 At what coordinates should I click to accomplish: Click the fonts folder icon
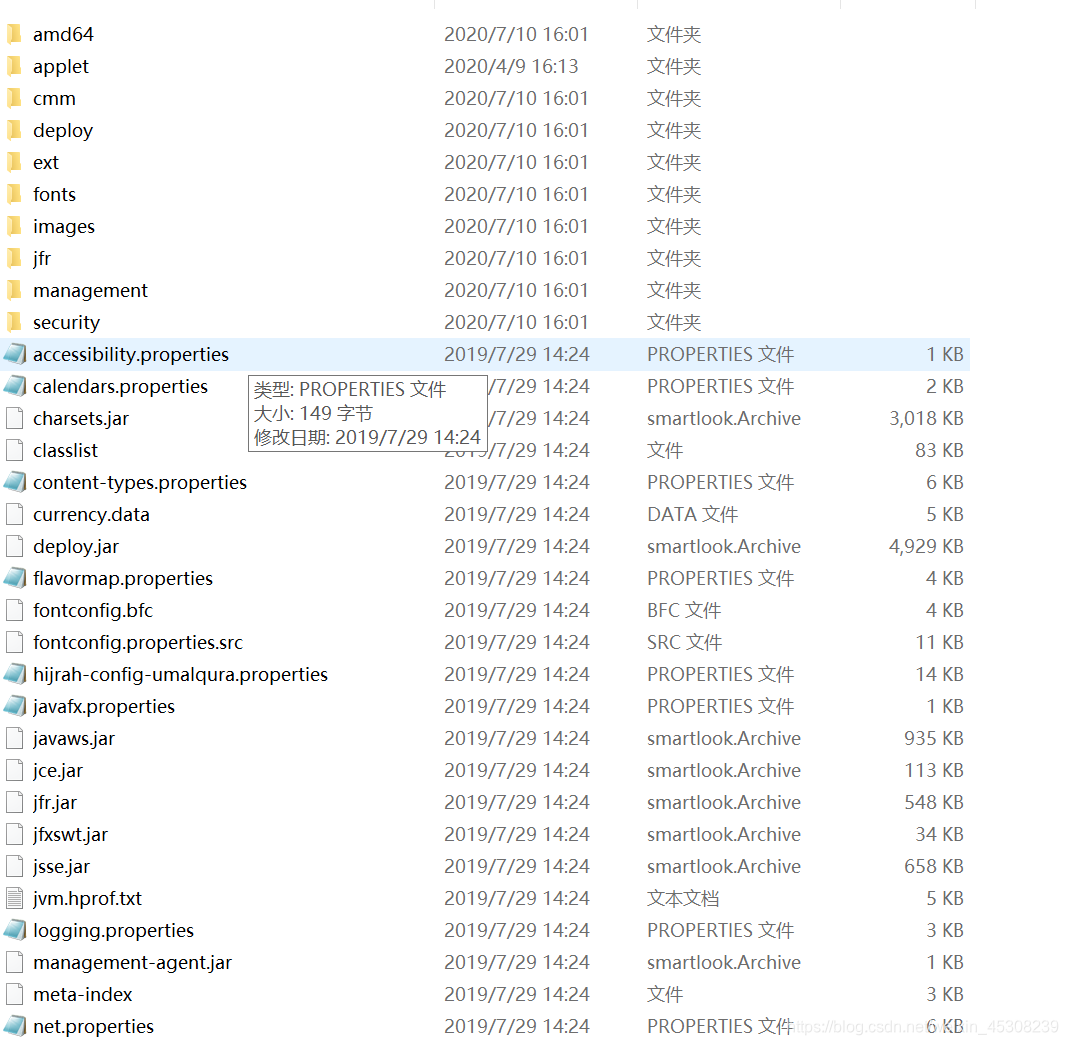tap(14, 194)
